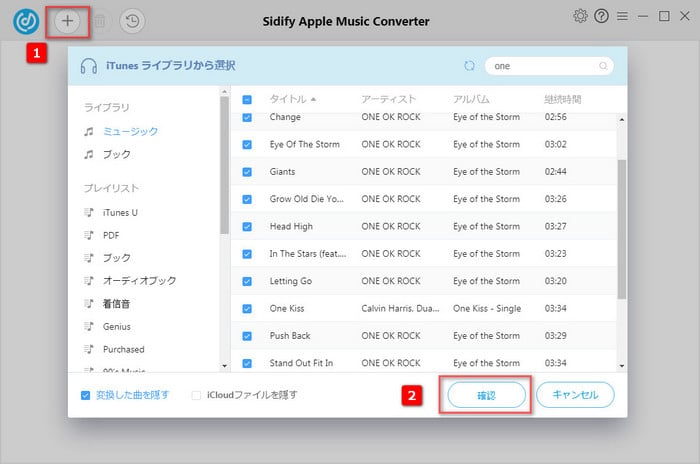
Task: Uncheck the Eye Of The Storm track
Action: coord(247,145)
